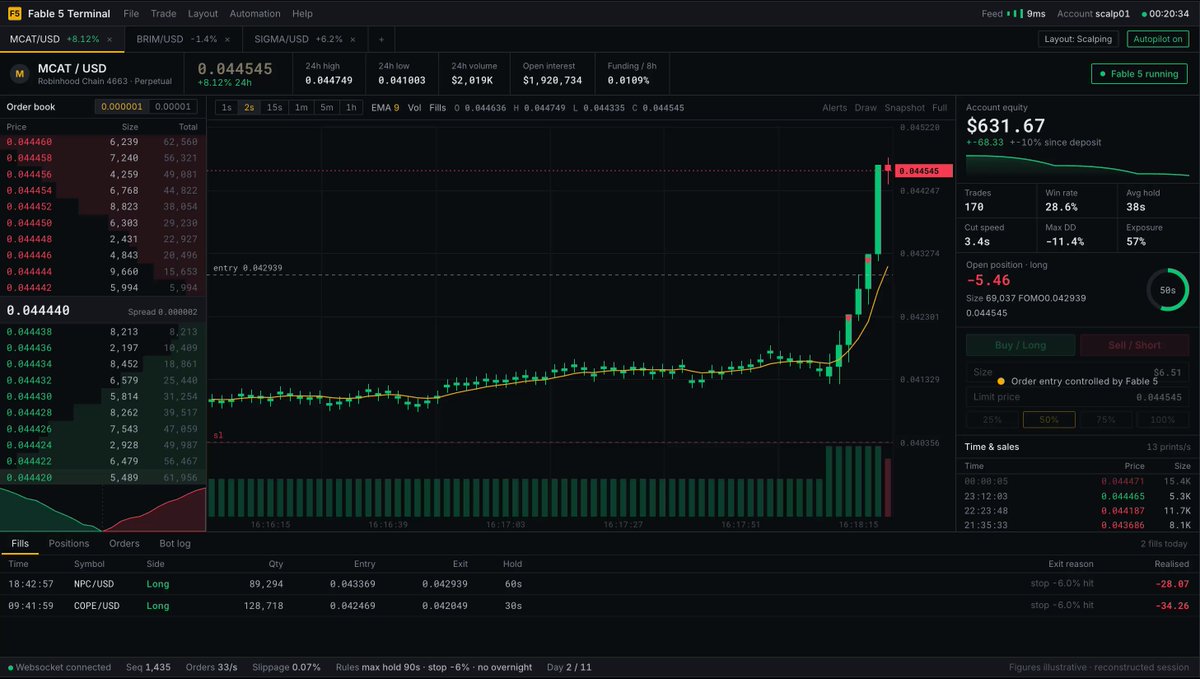Viewport: 1200px width, 679px height.
Task: Close the MCAT/USD tab
Action: click(x=109, y=39)
